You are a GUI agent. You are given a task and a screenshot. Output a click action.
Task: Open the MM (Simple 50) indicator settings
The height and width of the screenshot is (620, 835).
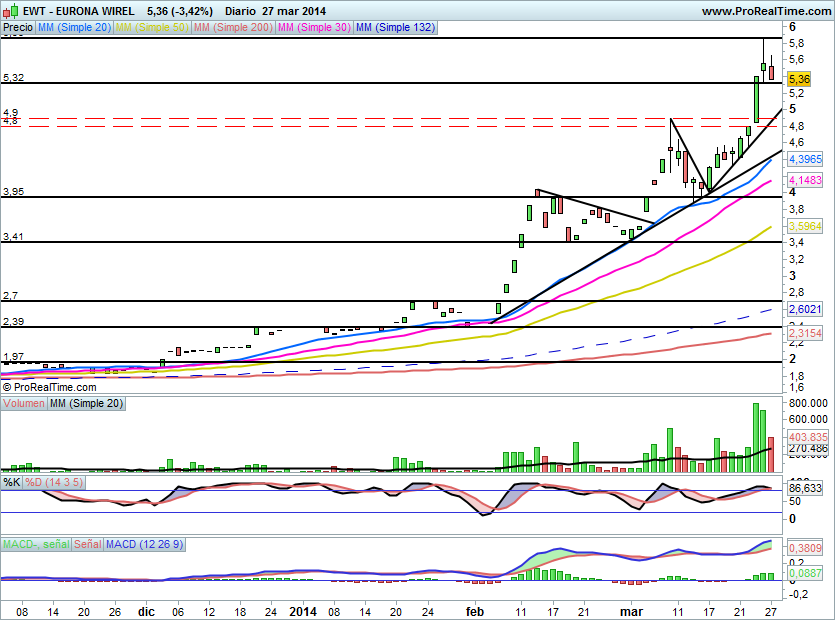tap(151, 28)
